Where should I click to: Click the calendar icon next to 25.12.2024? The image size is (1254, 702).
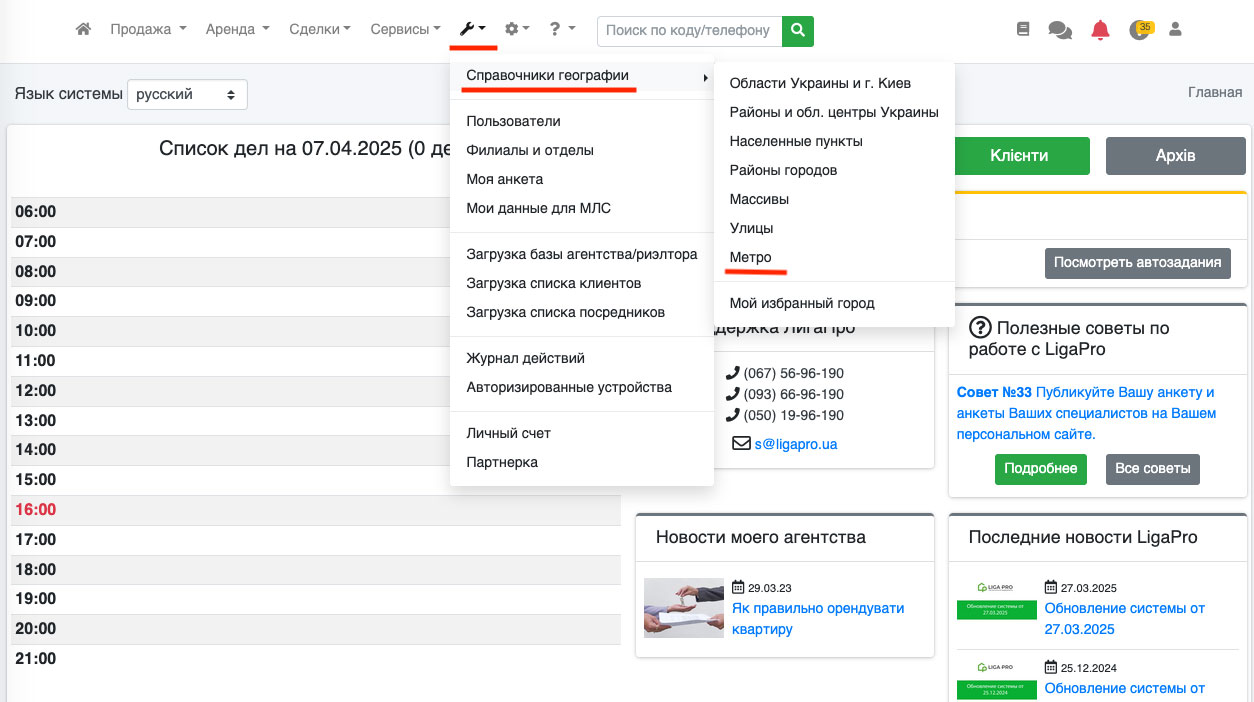pos(1051,667)
